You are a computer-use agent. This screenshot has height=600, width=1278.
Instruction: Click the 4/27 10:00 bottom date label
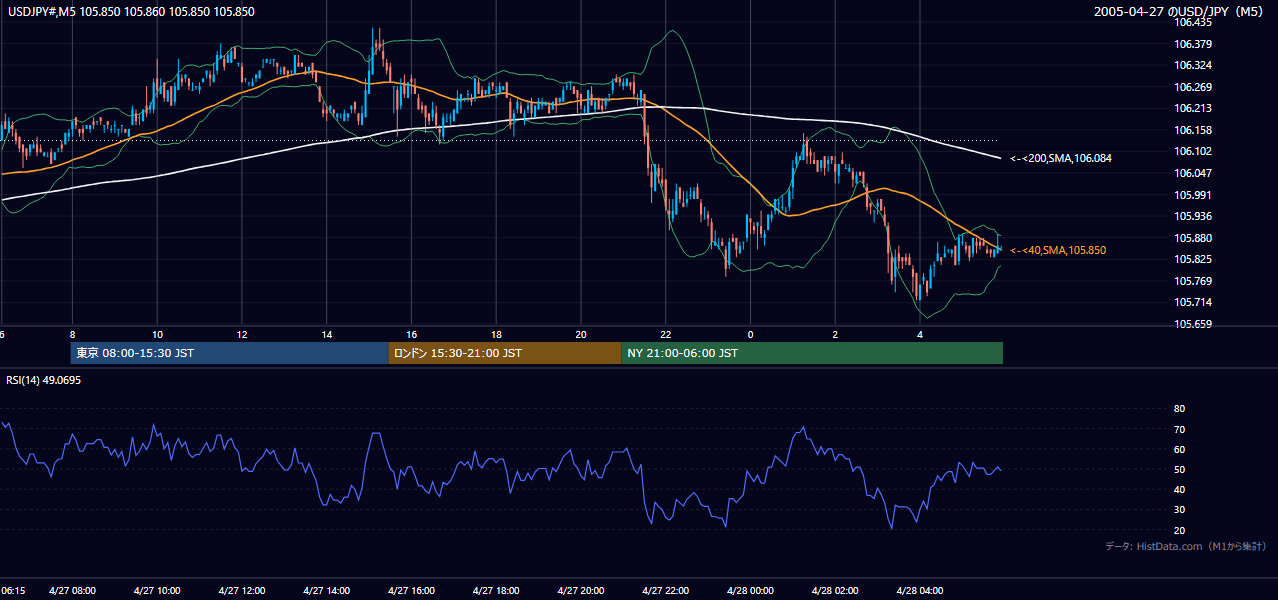point(157,590)
